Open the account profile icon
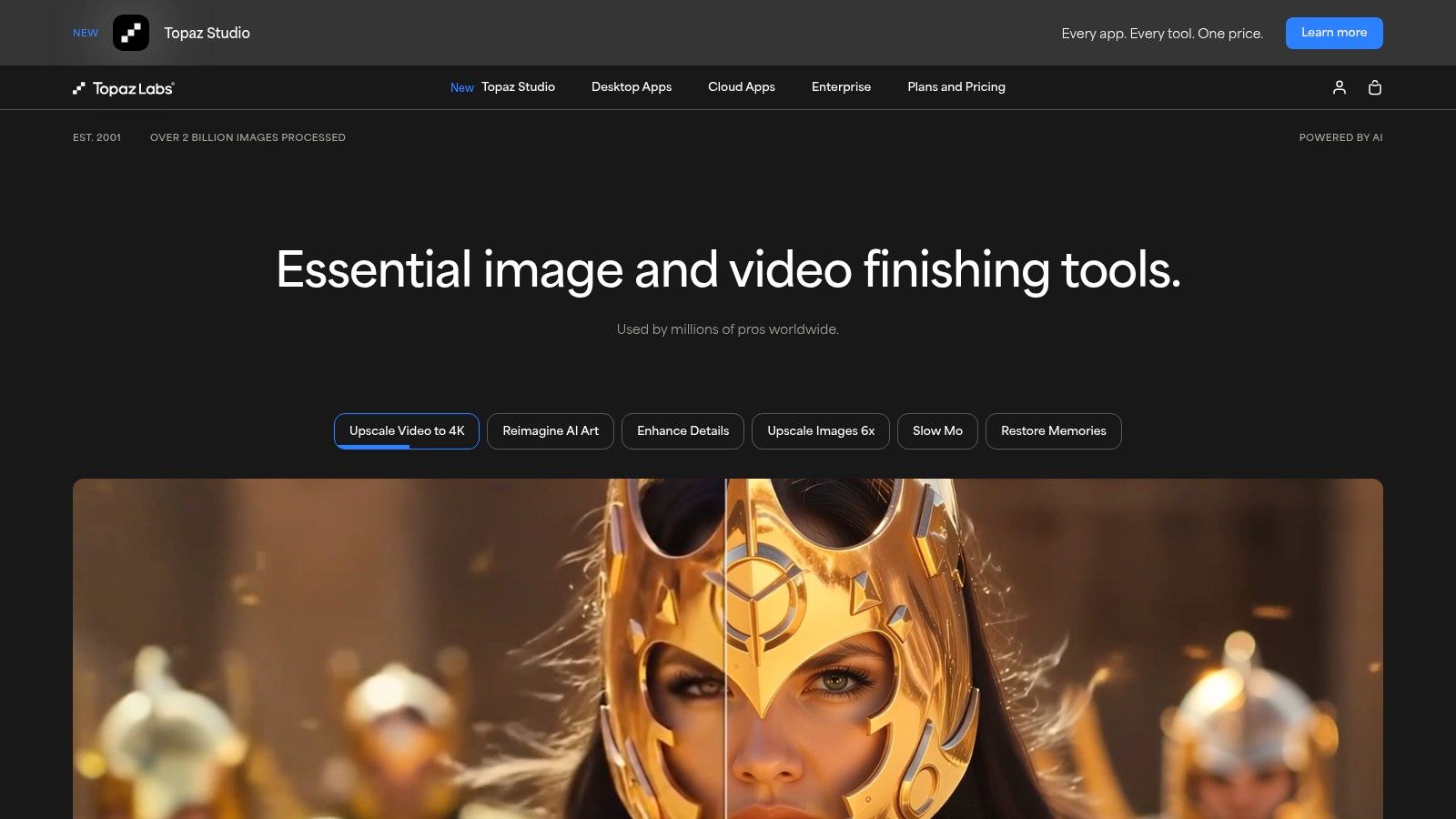This screenshot has height=819, width=1456. [x=1339, y=87]
